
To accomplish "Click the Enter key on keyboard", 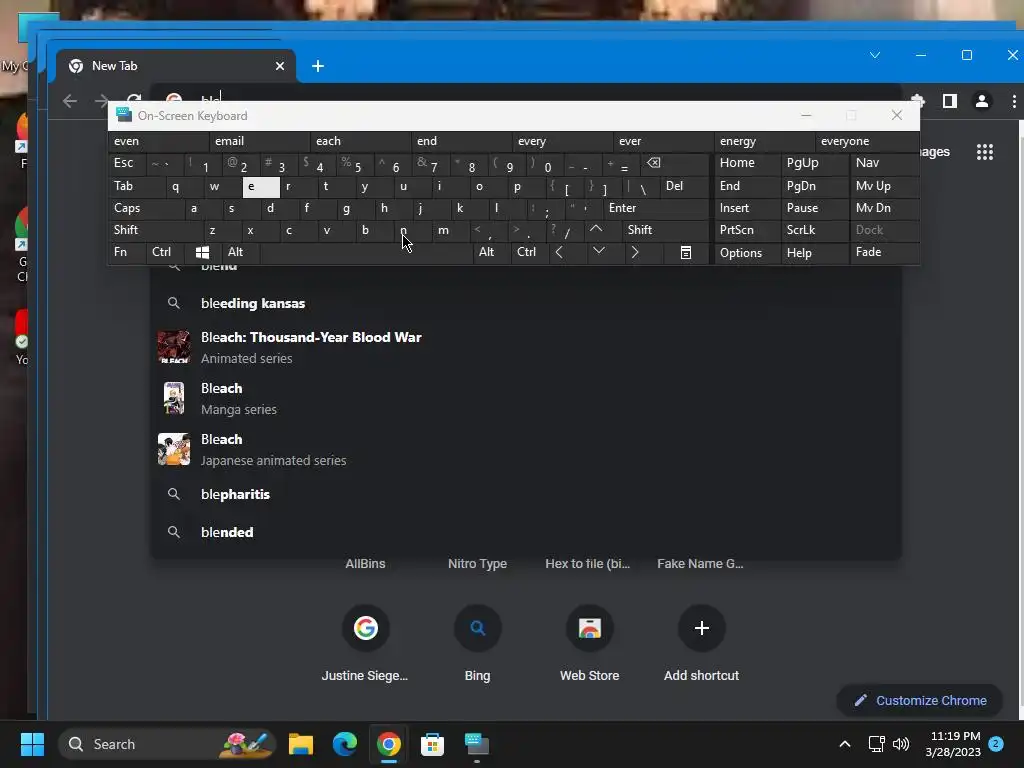I will (x=656, y=208).
